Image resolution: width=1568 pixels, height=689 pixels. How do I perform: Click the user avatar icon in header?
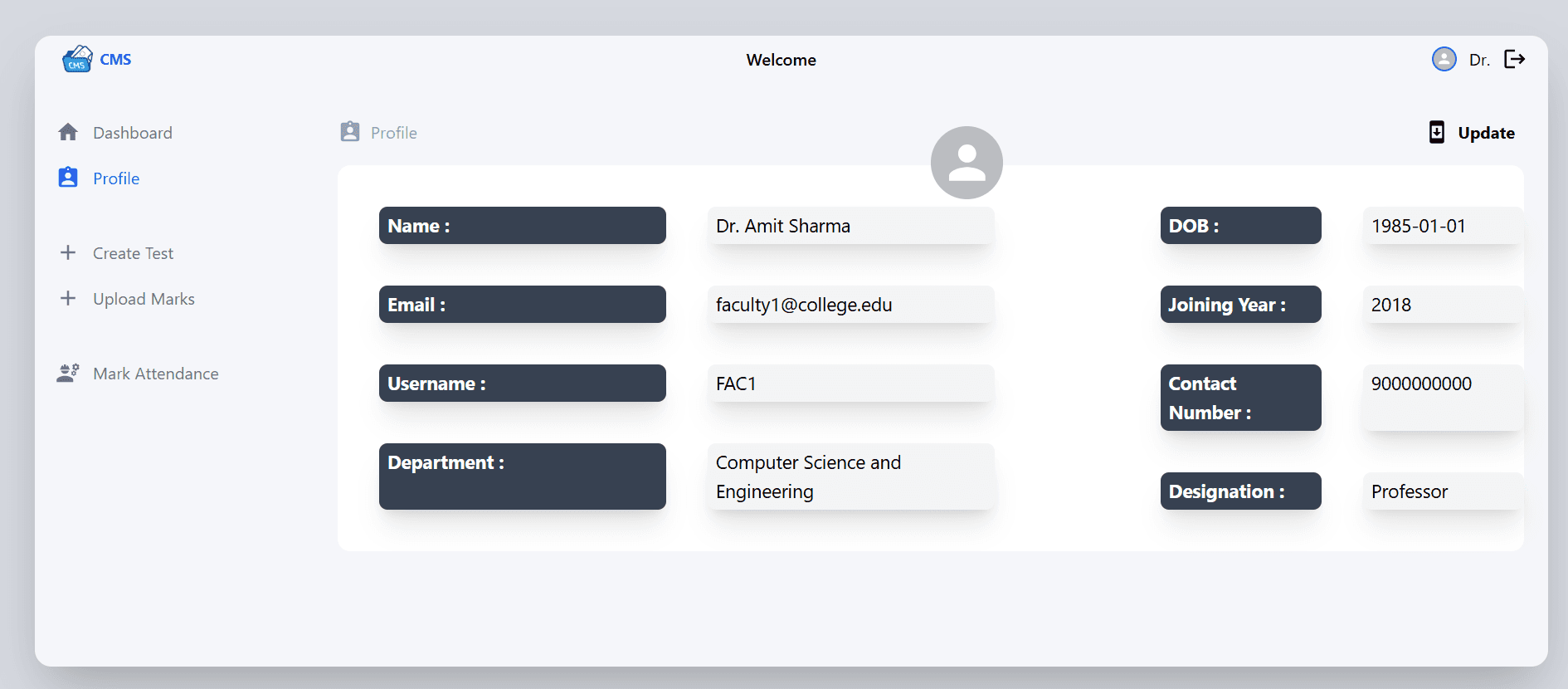coord(1444,59)
